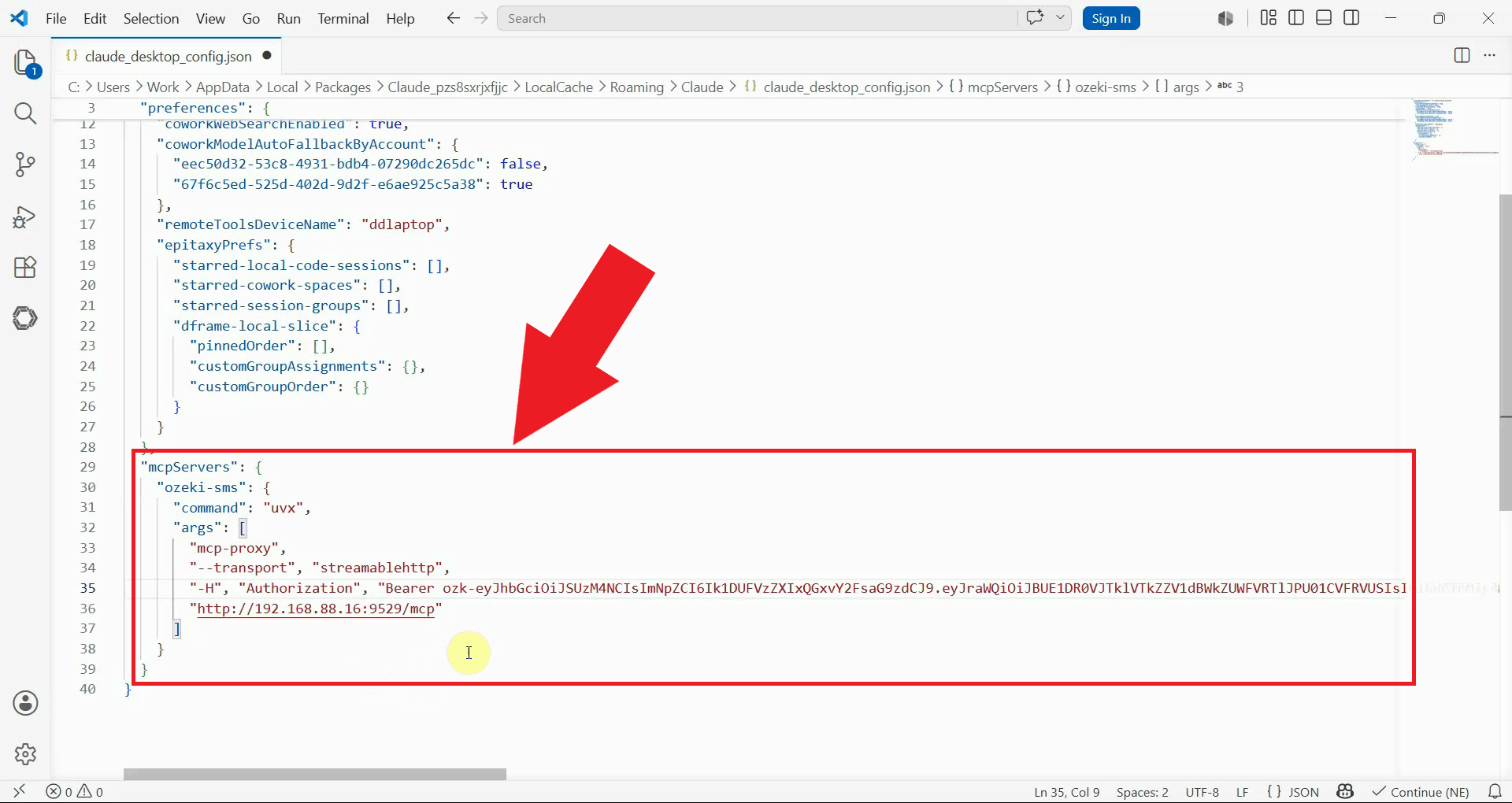Image resolution: width=1512 pixels, height=803 pixels.
Task: Click the Customize Layout icon
Action: tap(1268, 18)
